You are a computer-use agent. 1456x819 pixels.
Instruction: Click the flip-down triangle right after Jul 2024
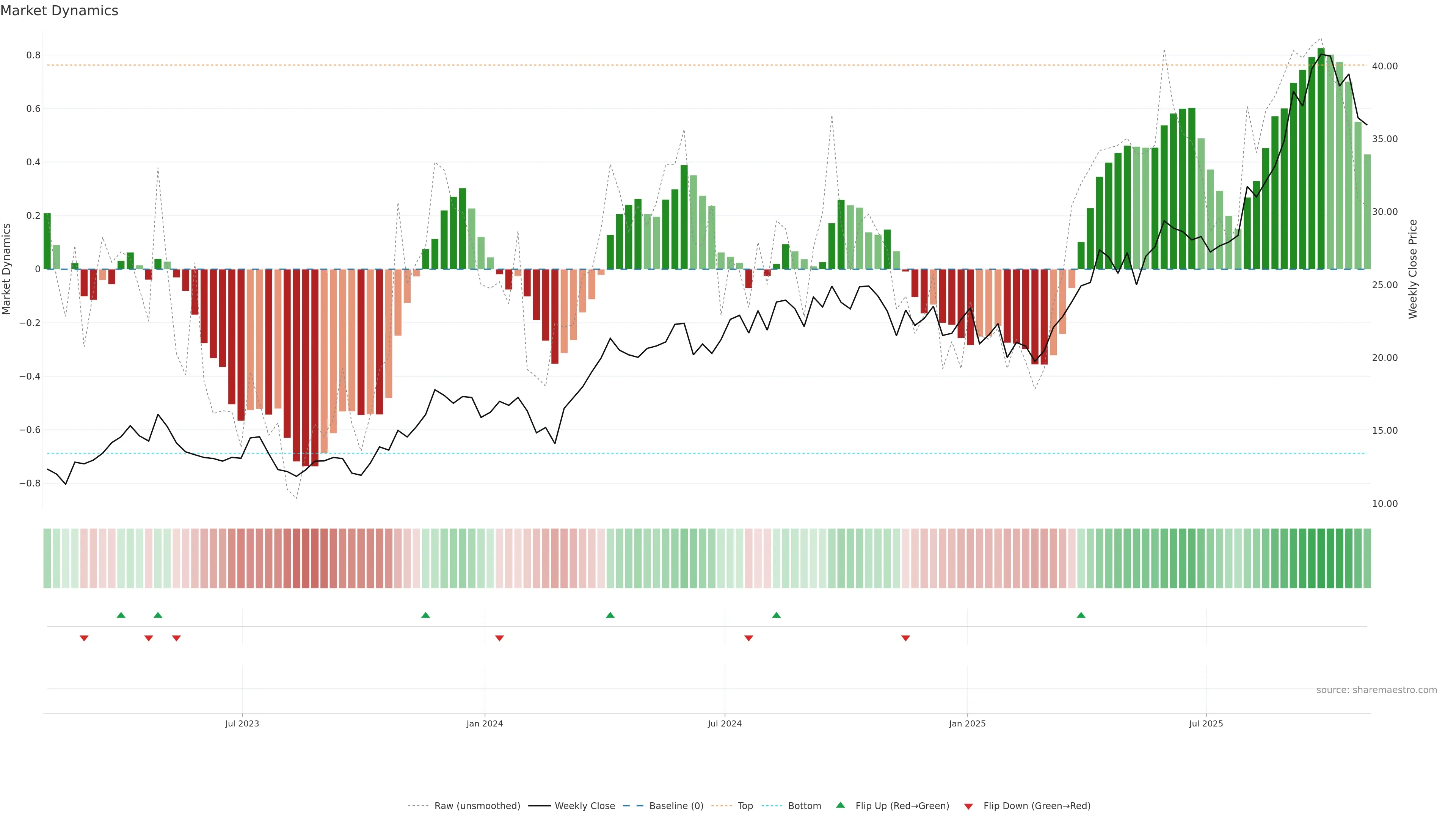(749, 638)
